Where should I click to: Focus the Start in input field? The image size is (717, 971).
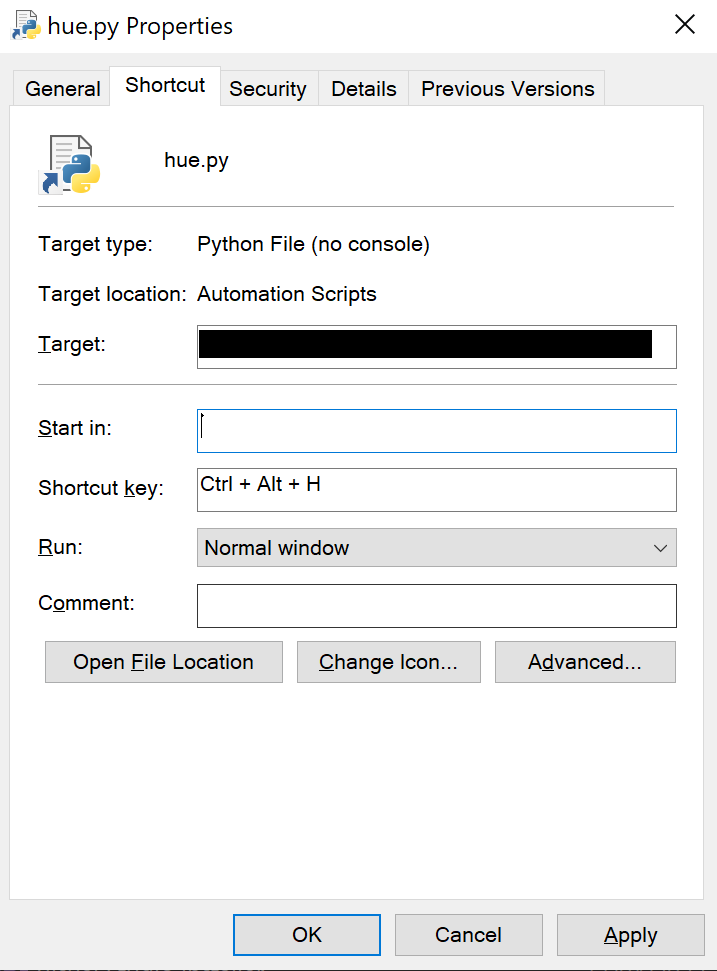[436, 430]
